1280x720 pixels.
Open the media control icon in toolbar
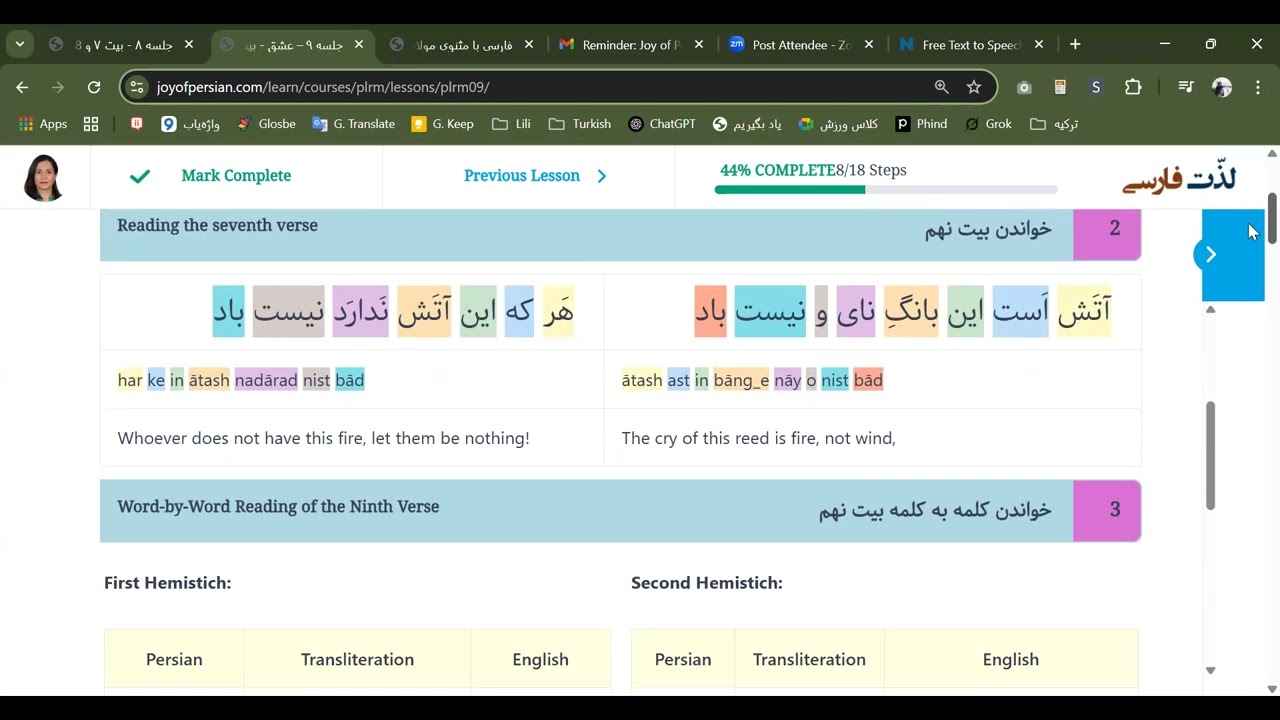pyautogui.click(x=1186, y=87)
